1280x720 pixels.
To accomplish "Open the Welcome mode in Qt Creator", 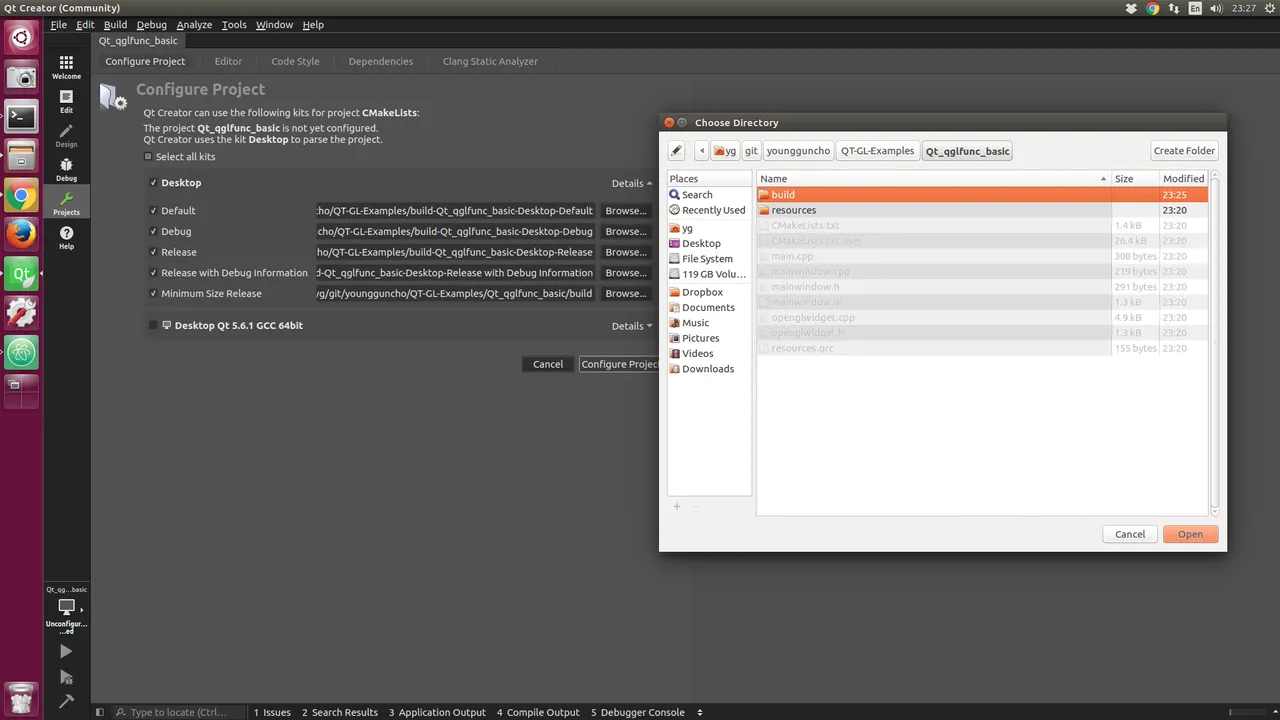I will [x=66, y=67].
